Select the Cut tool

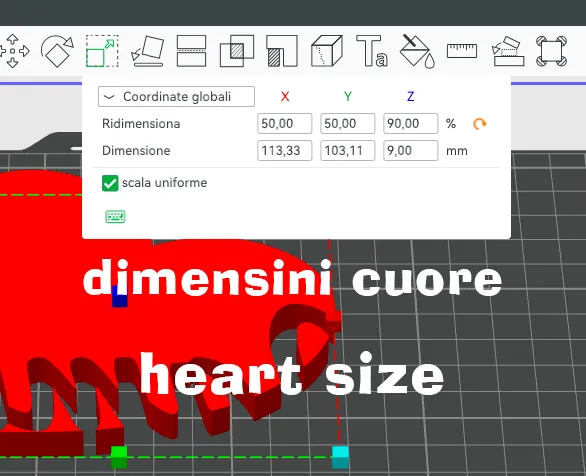coord(191,51)
